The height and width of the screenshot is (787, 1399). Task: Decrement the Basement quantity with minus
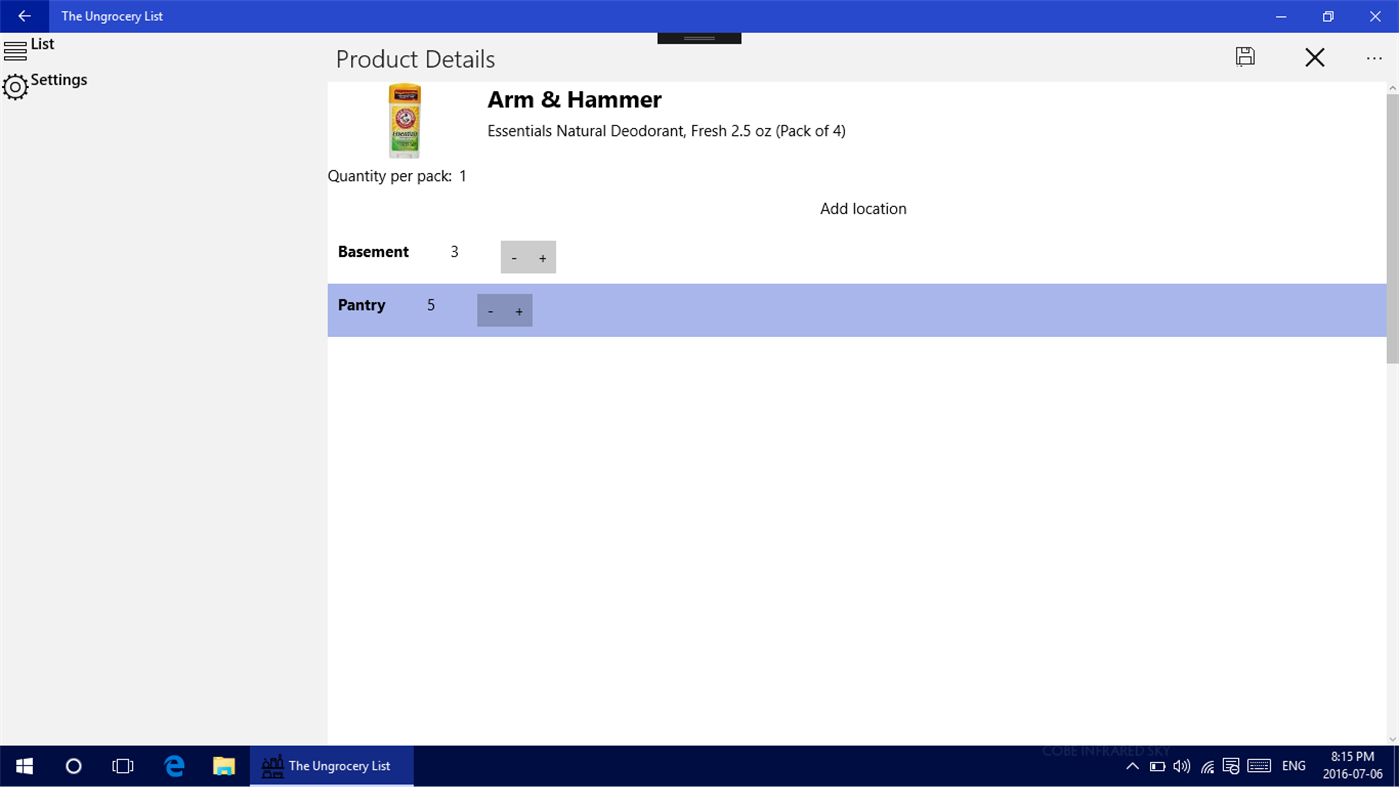point(514,257)
